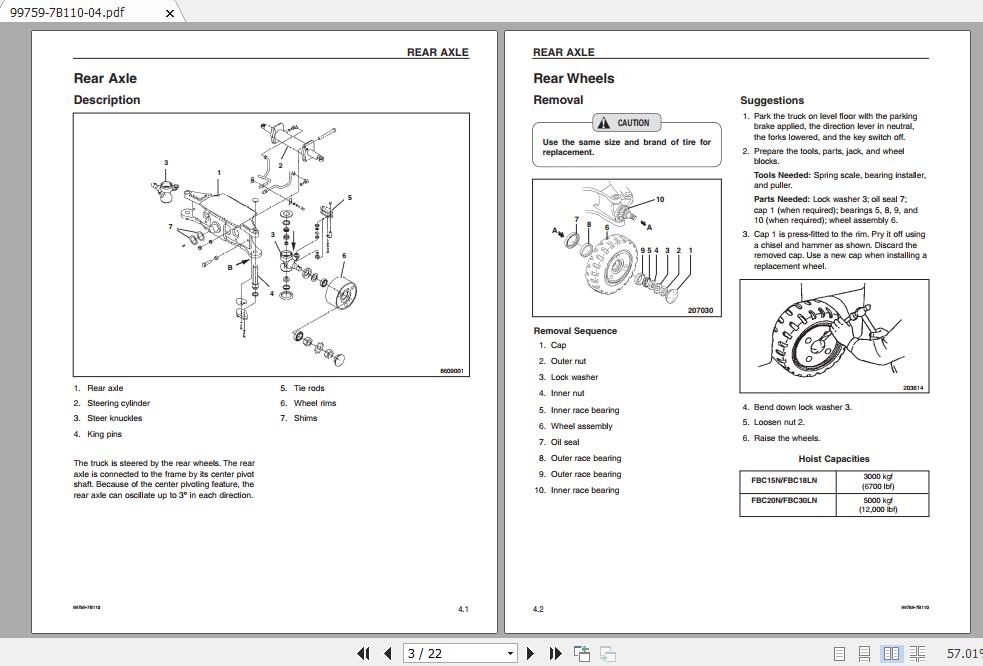Viewport: 983px width, 666px height.
Task: Jump to the first page with double-arrow icon
Action: pos(365,653)
